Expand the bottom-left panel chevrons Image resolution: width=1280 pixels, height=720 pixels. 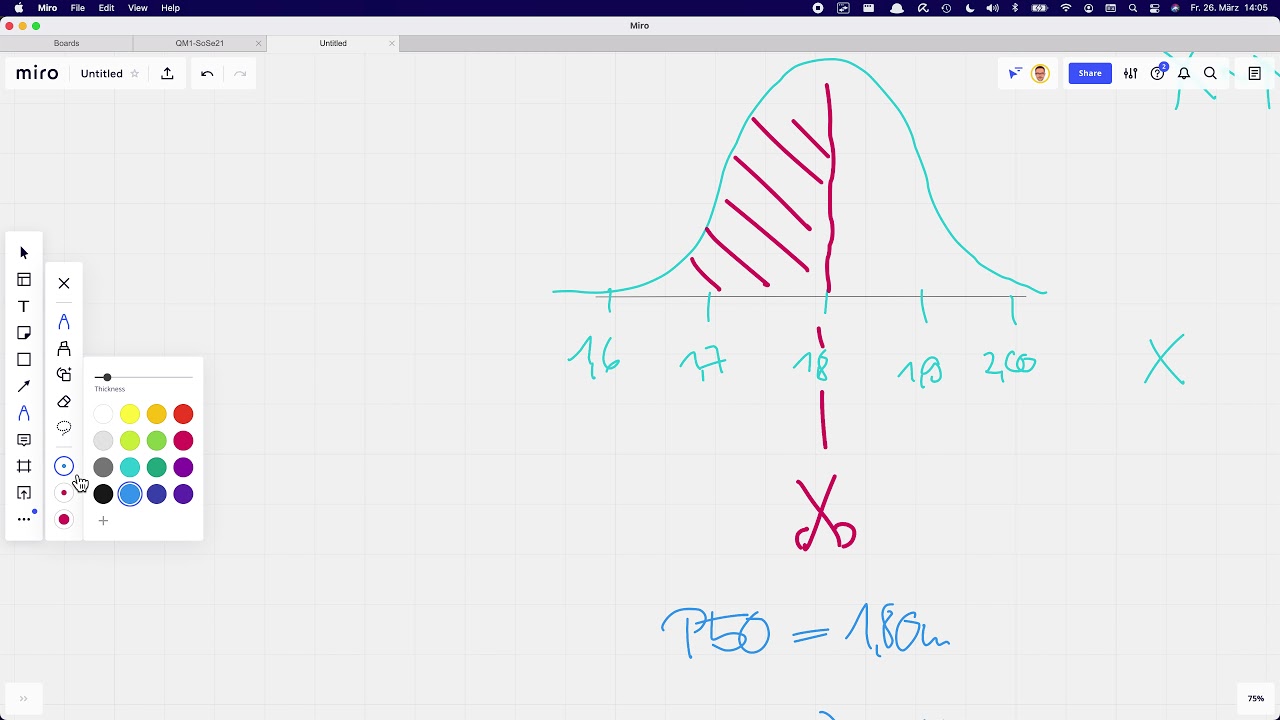pyautogui.click(x=23, y=699)
